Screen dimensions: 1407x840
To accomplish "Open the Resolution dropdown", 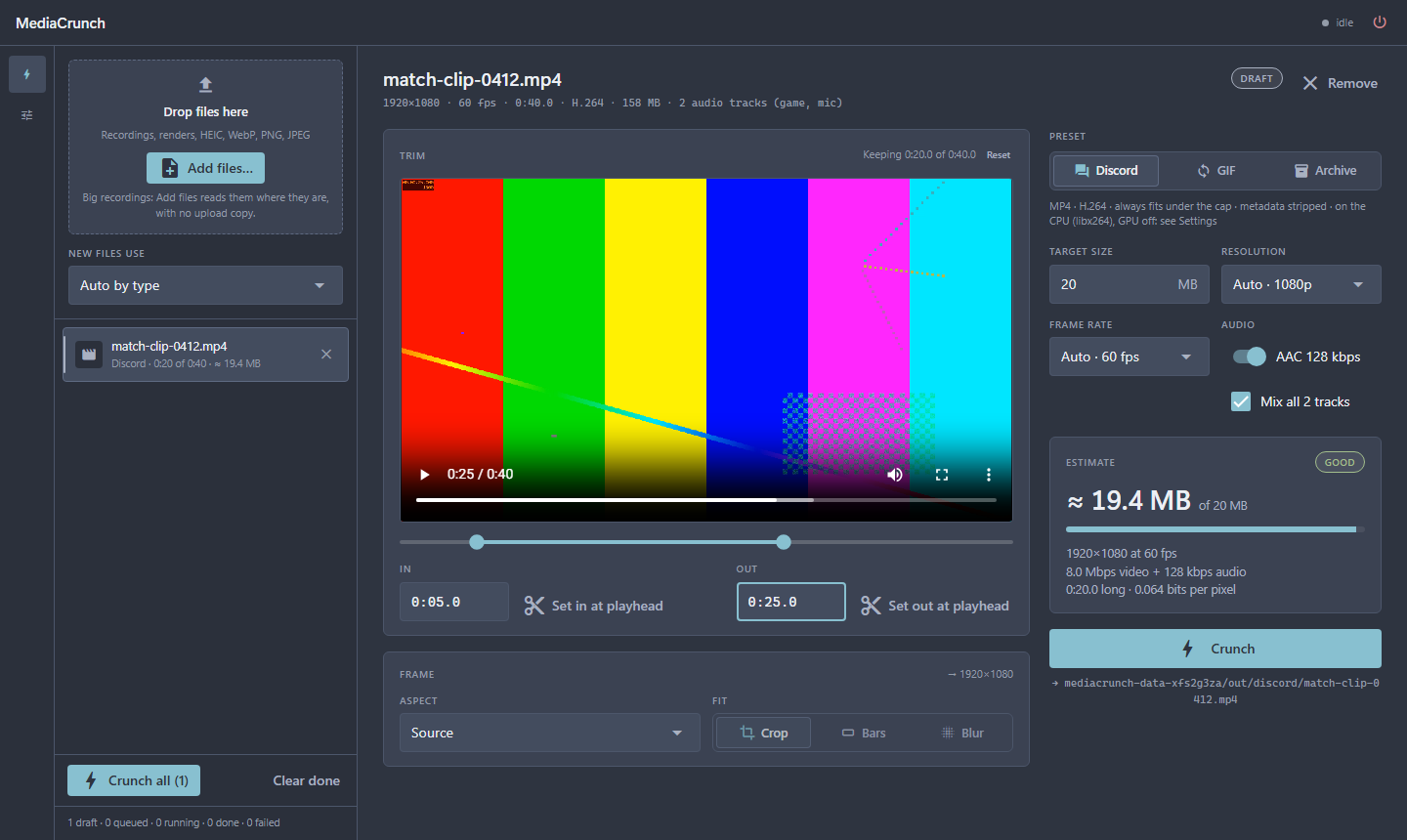I will (1301, 284).
